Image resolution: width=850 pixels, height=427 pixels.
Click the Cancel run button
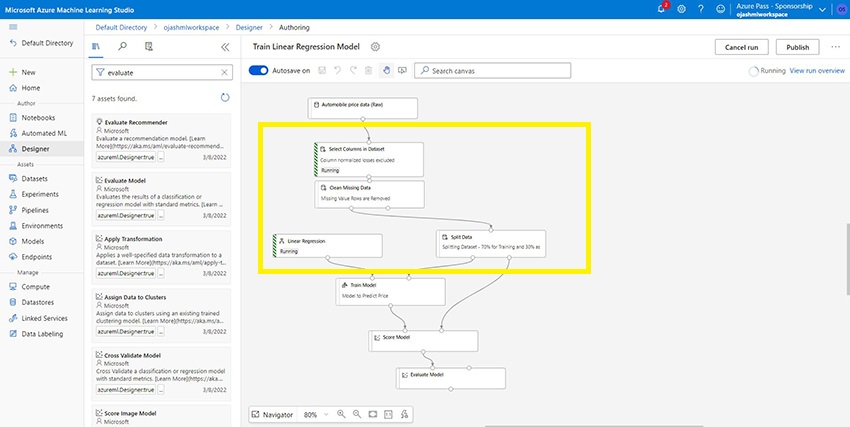pyautogui.click(x=742, y=47)
